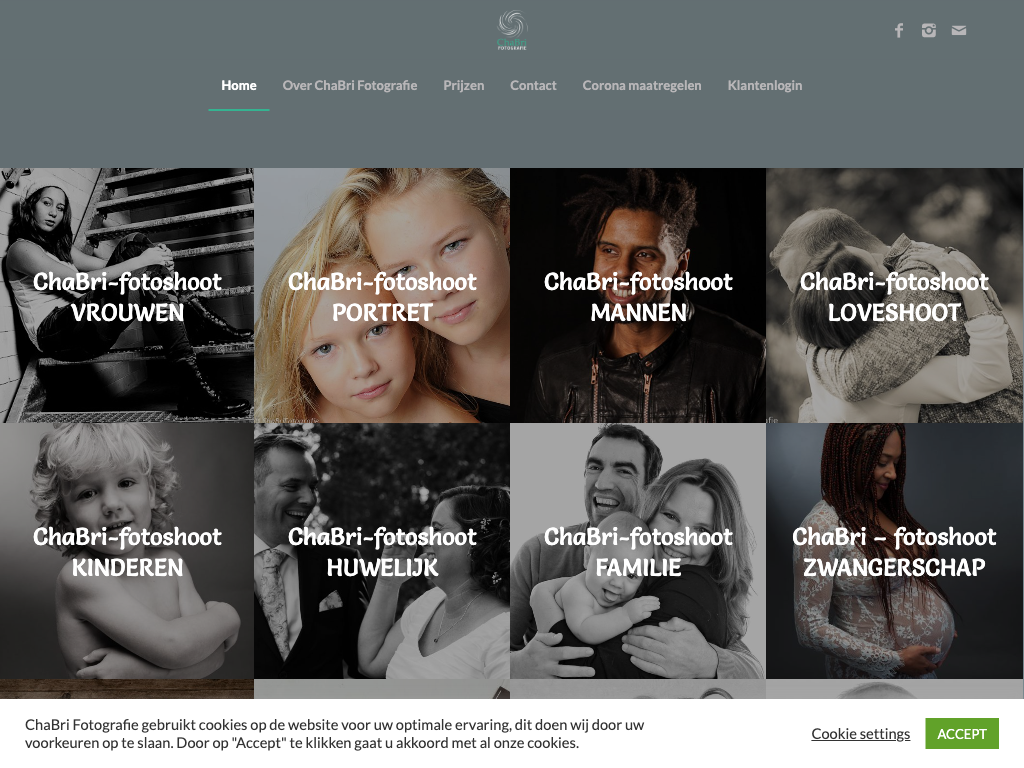
Task: Accept cookies with the ACCEPT button
Action: point(961,734)
